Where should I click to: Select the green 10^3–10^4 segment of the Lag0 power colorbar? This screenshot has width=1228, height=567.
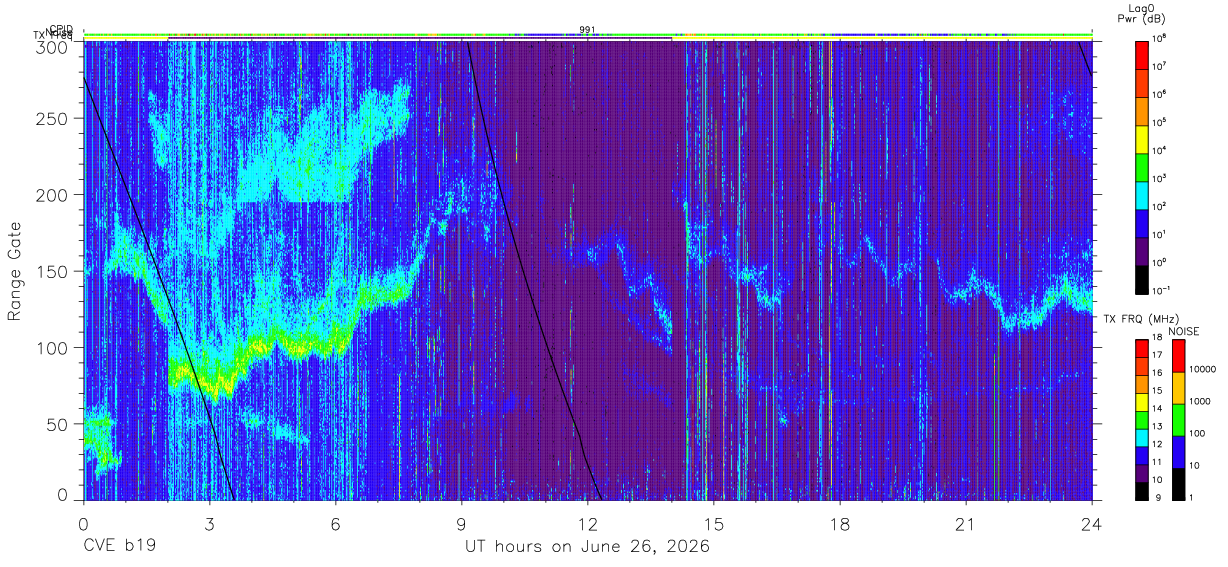tap(1142, 165)
